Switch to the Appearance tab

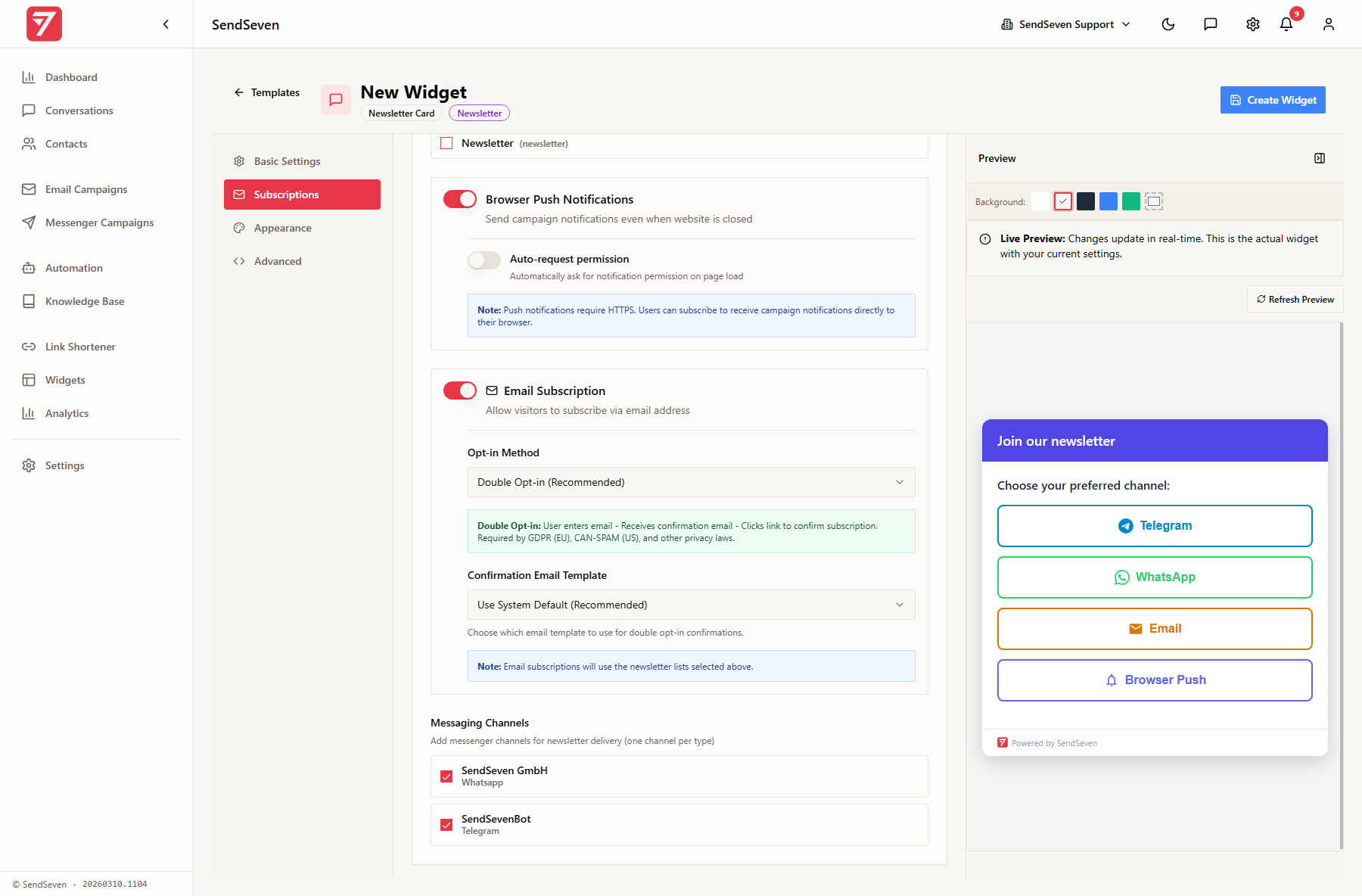(x=302, y=228)
